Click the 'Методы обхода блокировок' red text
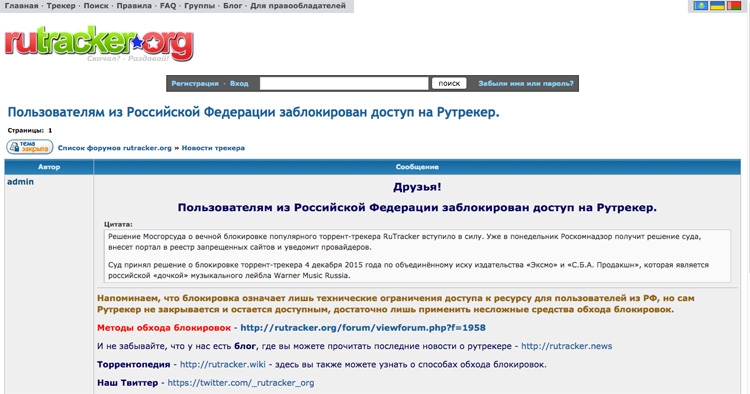 tap(164, 328)
